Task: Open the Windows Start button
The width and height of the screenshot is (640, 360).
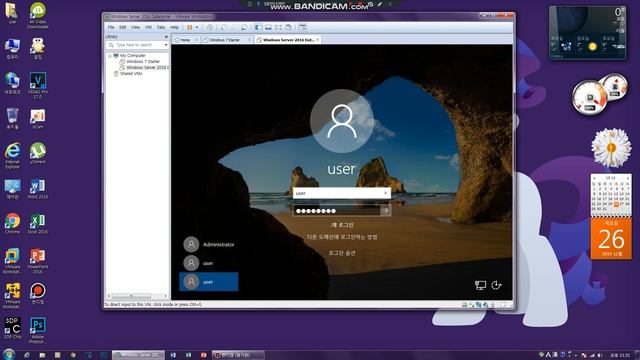Action: pos(9,354)
